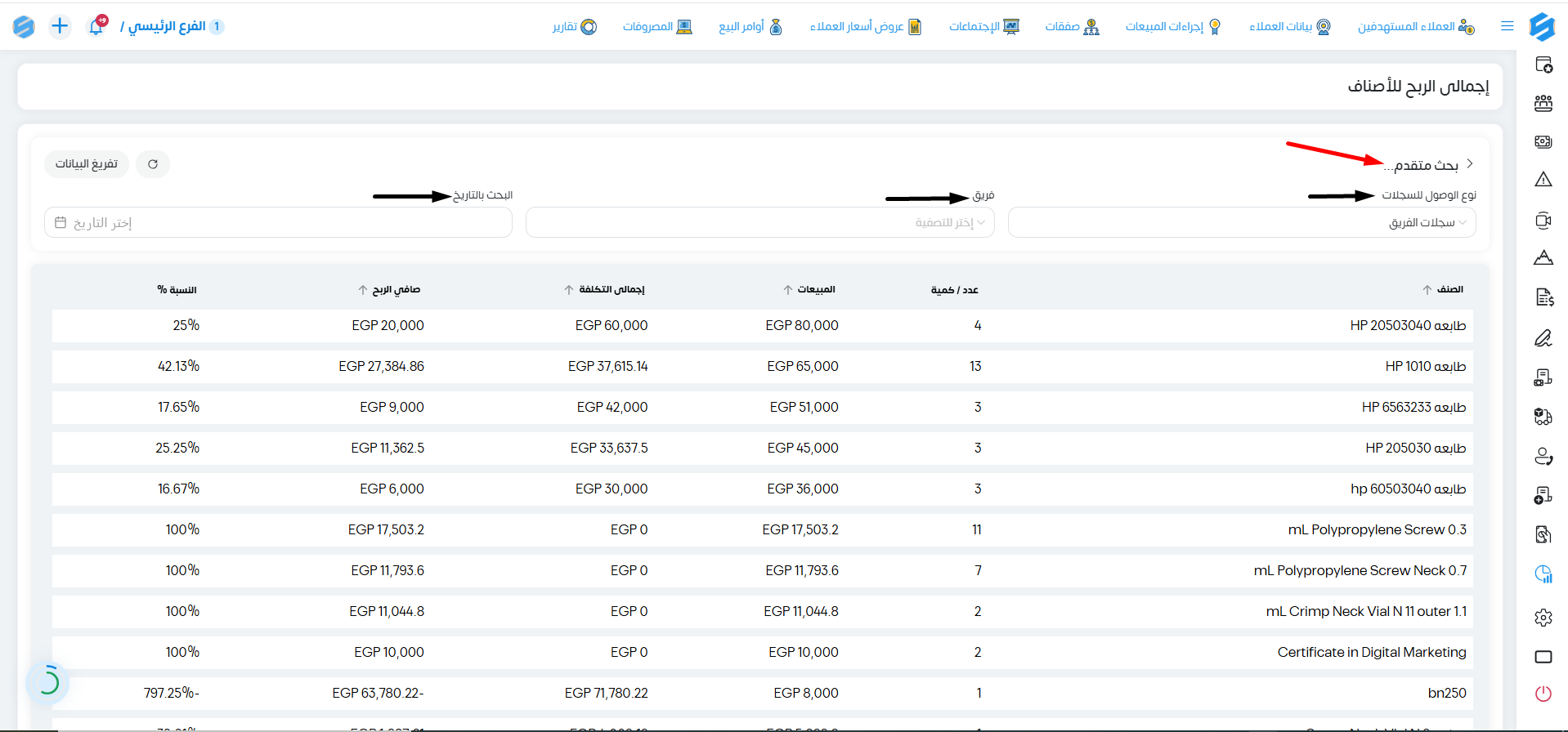Open صفقات menu item
The image size is (1568, 732).
tap(1072, 27)
